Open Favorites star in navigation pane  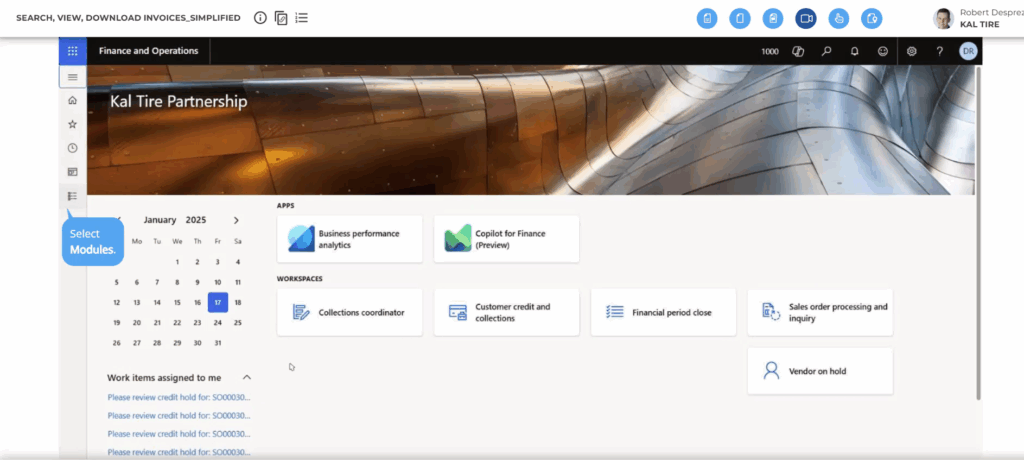click(x=72, y=124)
